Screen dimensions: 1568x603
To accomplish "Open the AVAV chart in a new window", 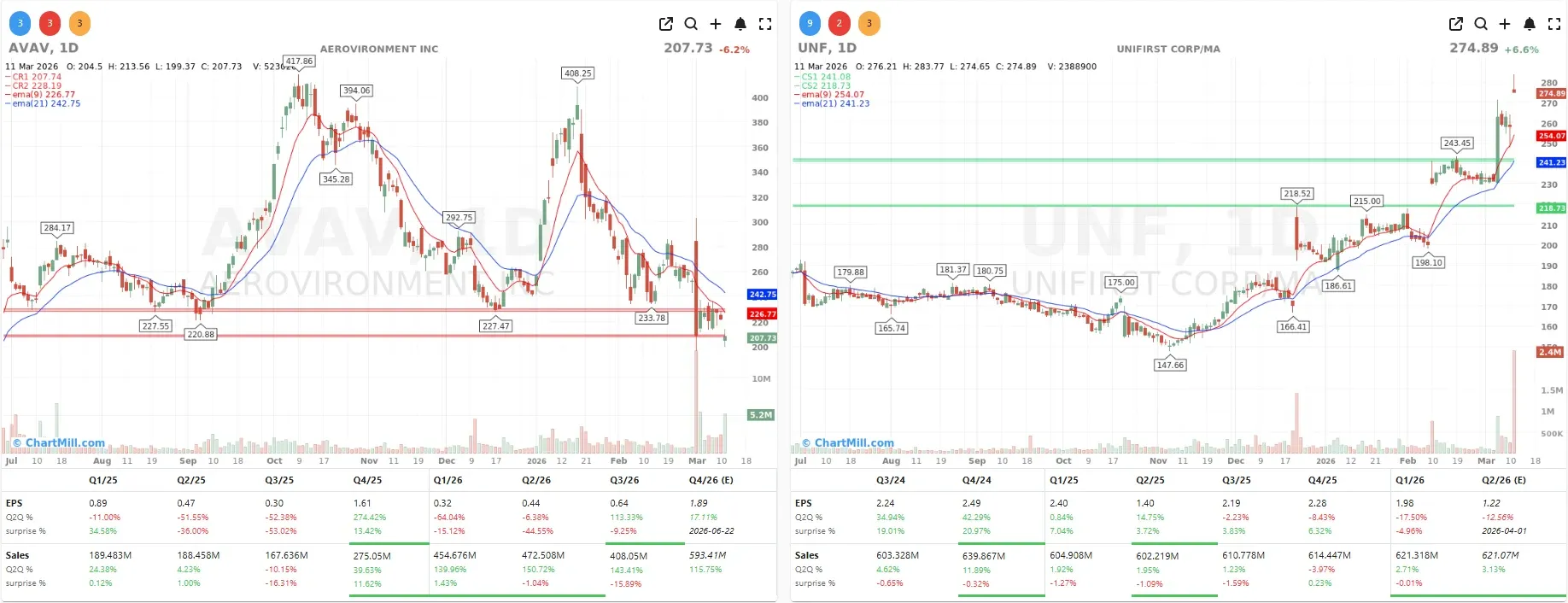I will [666, 24].
